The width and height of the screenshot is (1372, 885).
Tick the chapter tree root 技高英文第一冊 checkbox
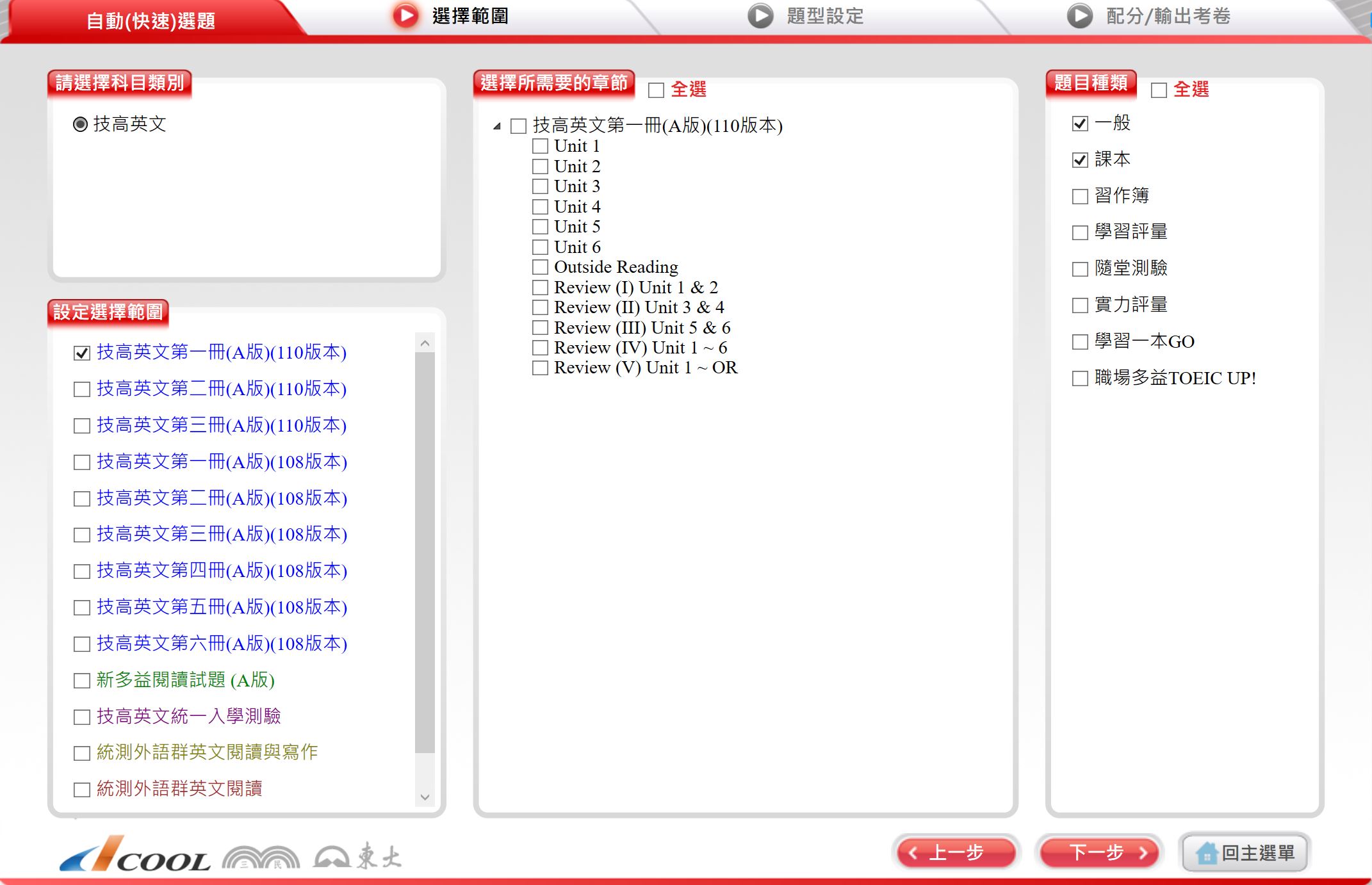click(518, 126)
